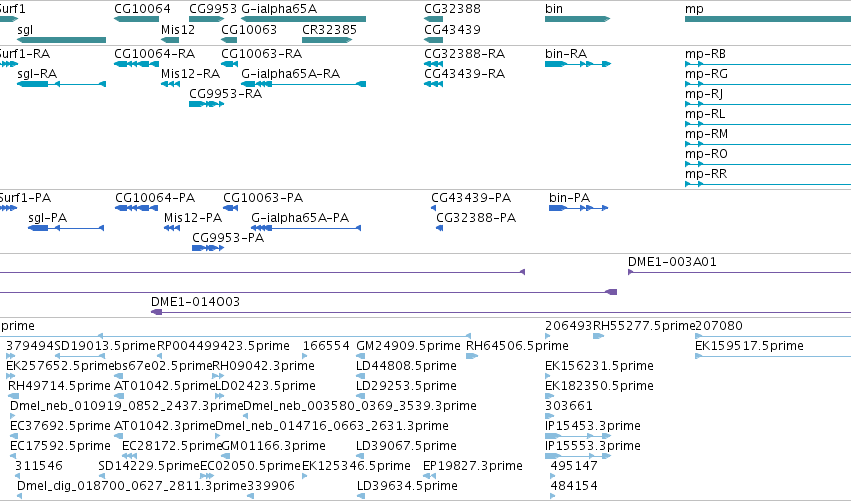Select the G-ialpha65A gene bar
Image resolution: width=851 pixels, height=501 pixels.
(303, 19)
